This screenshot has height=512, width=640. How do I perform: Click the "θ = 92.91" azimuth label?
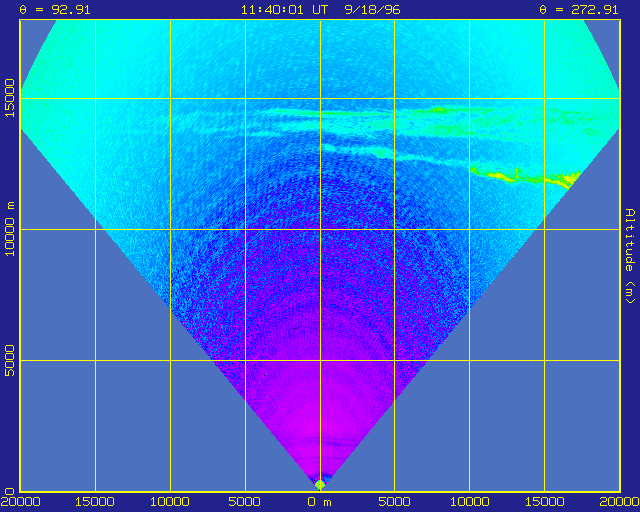(x=55, y=9)
